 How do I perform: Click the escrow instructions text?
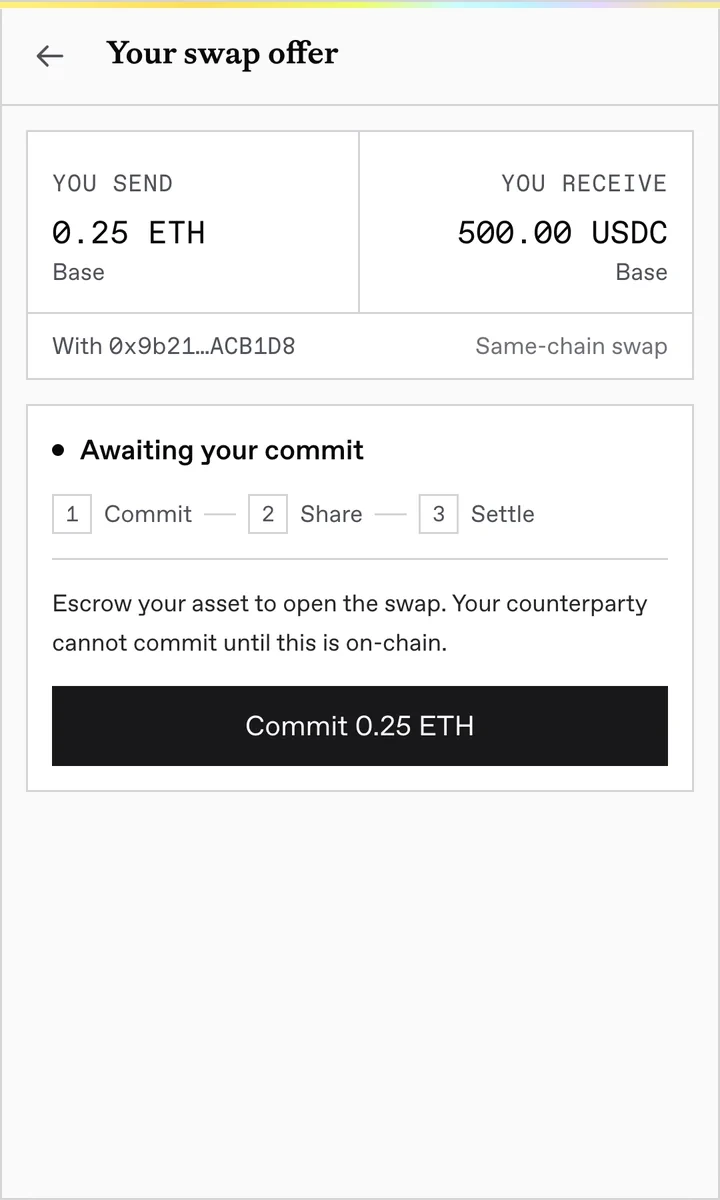click(350, 623)
